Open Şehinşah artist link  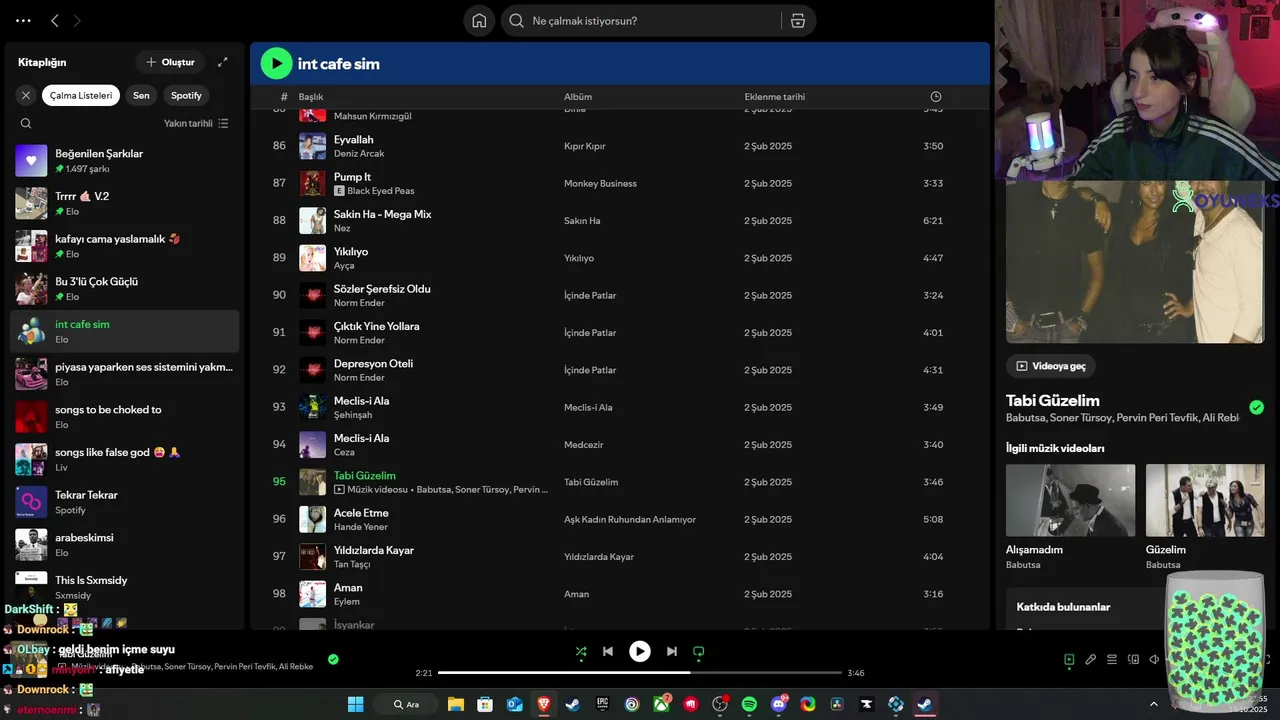(x=353, y=415)
